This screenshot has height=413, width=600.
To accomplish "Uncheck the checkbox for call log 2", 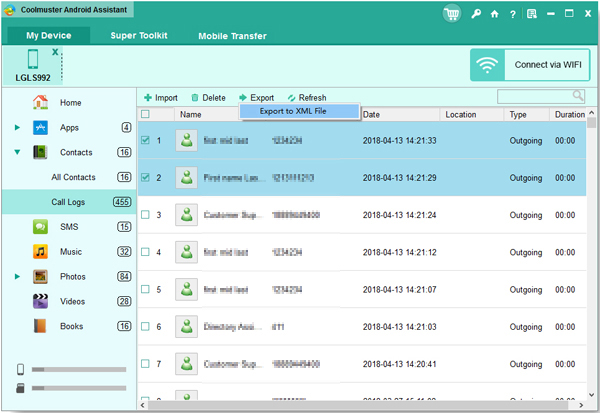I will click(145, 177).
